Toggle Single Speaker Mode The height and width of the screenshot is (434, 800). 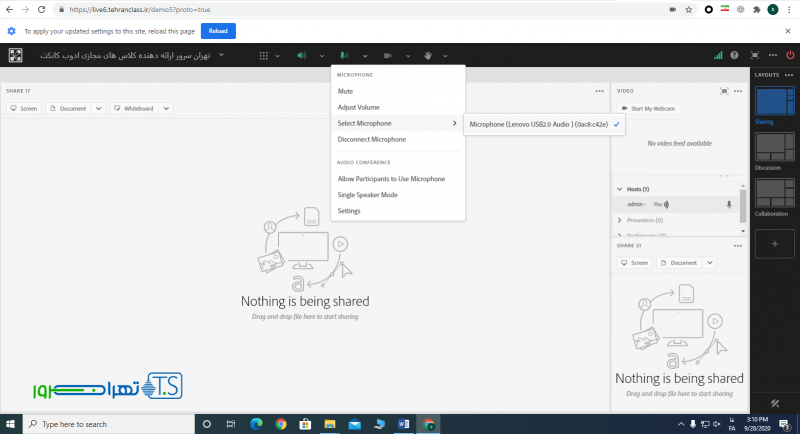coord(367,195)
